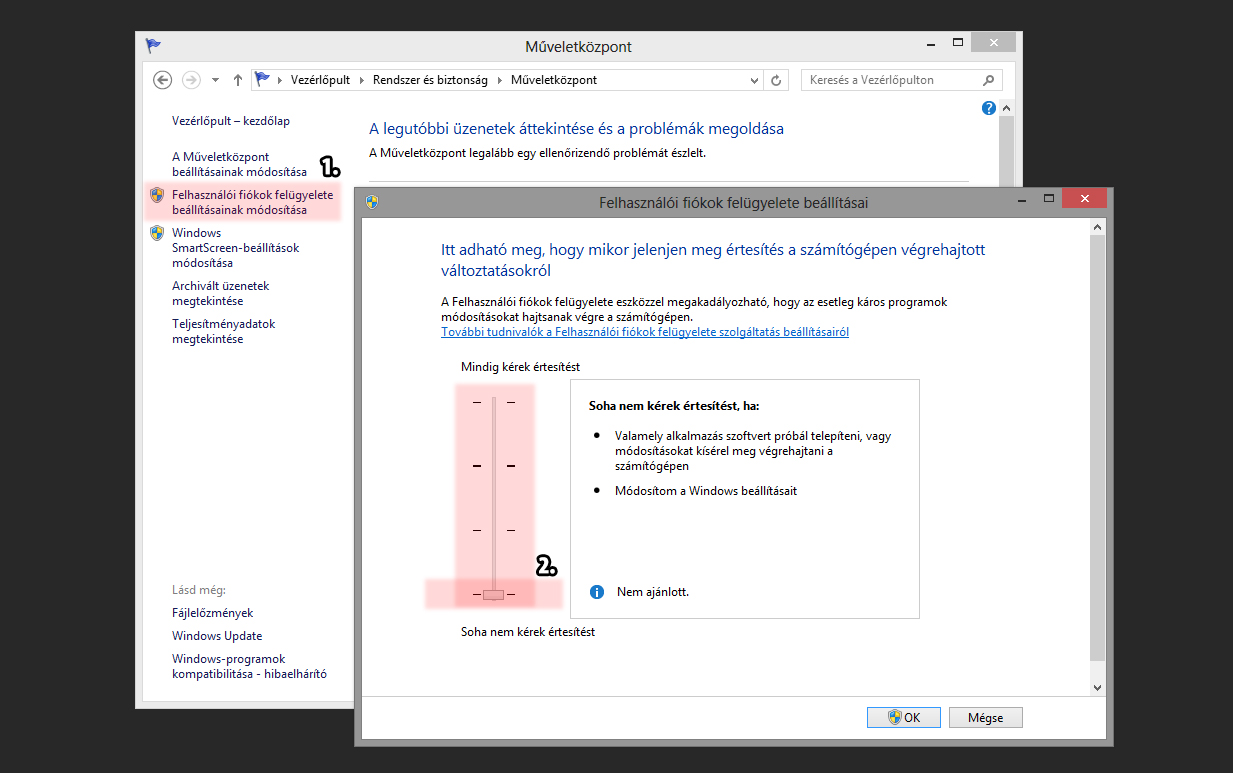Click the flag icon in Műveletközpont title bar
The height and width of the screenshot is (773, 1233).
click(x=153, y=46)
